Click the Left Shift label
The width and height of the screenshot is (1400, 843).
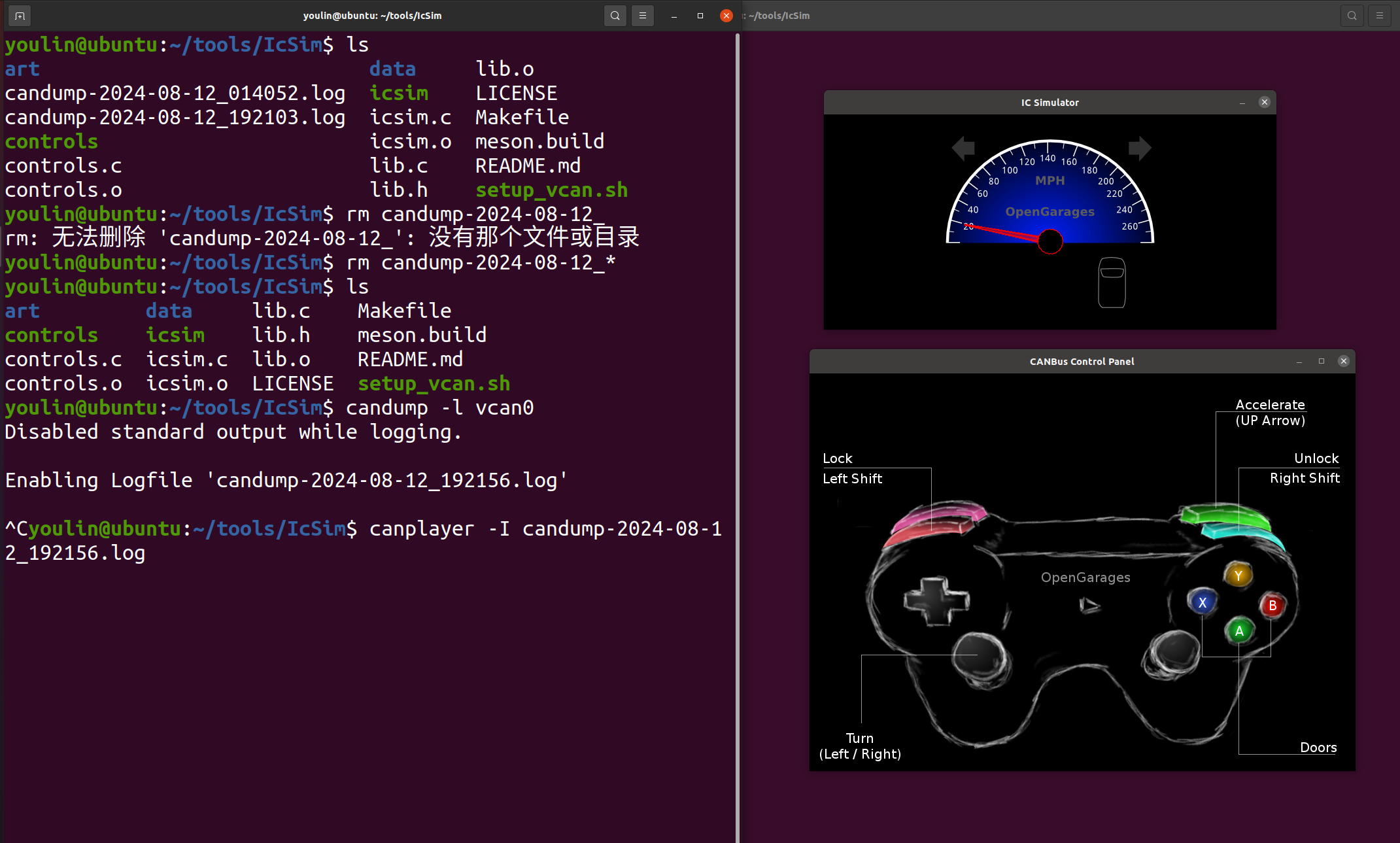pyautogui.click(x=852, y=478)
